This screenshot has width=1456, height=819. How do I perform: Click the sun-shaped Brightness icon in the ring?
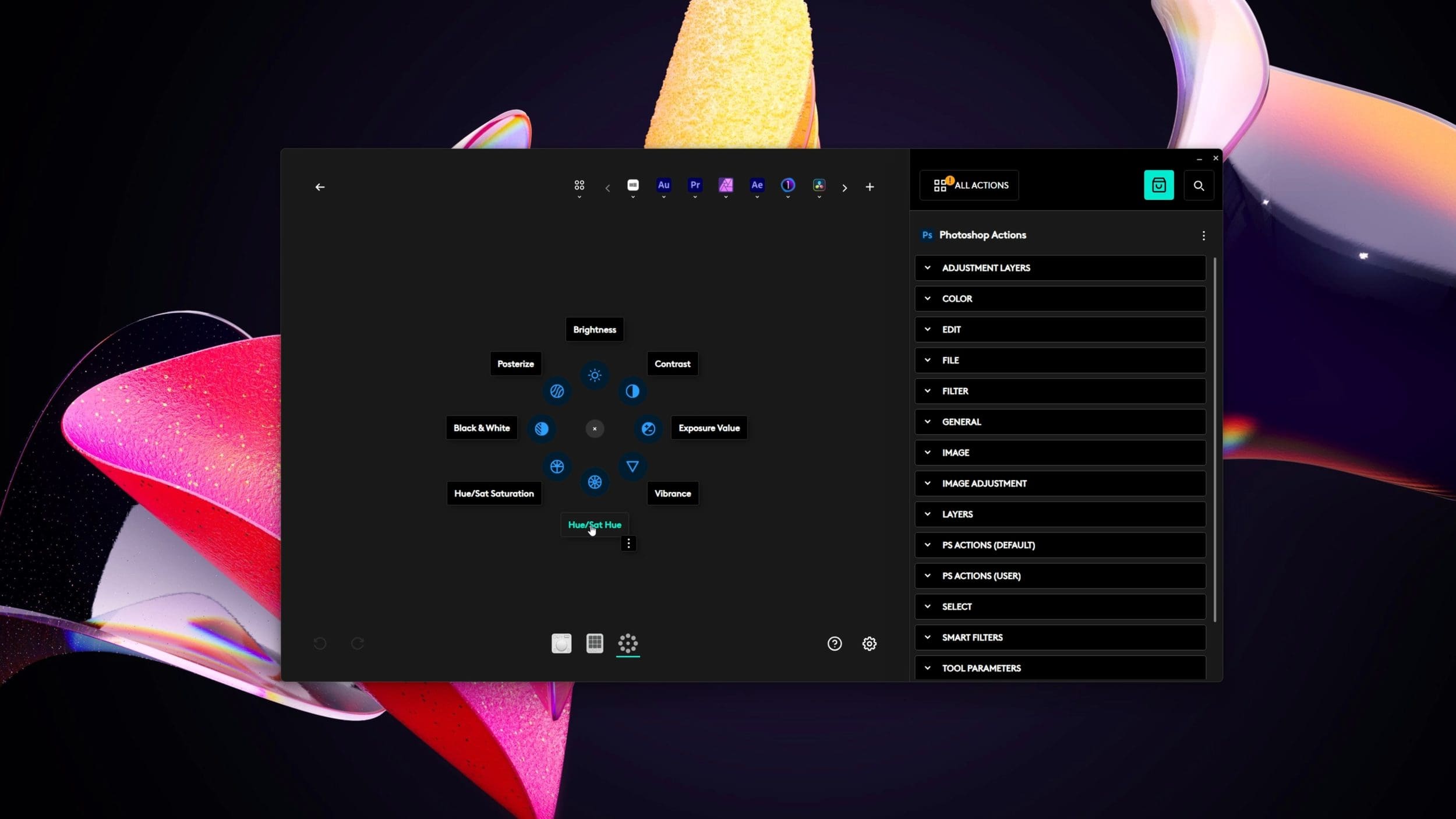click(x=594, y=375)
